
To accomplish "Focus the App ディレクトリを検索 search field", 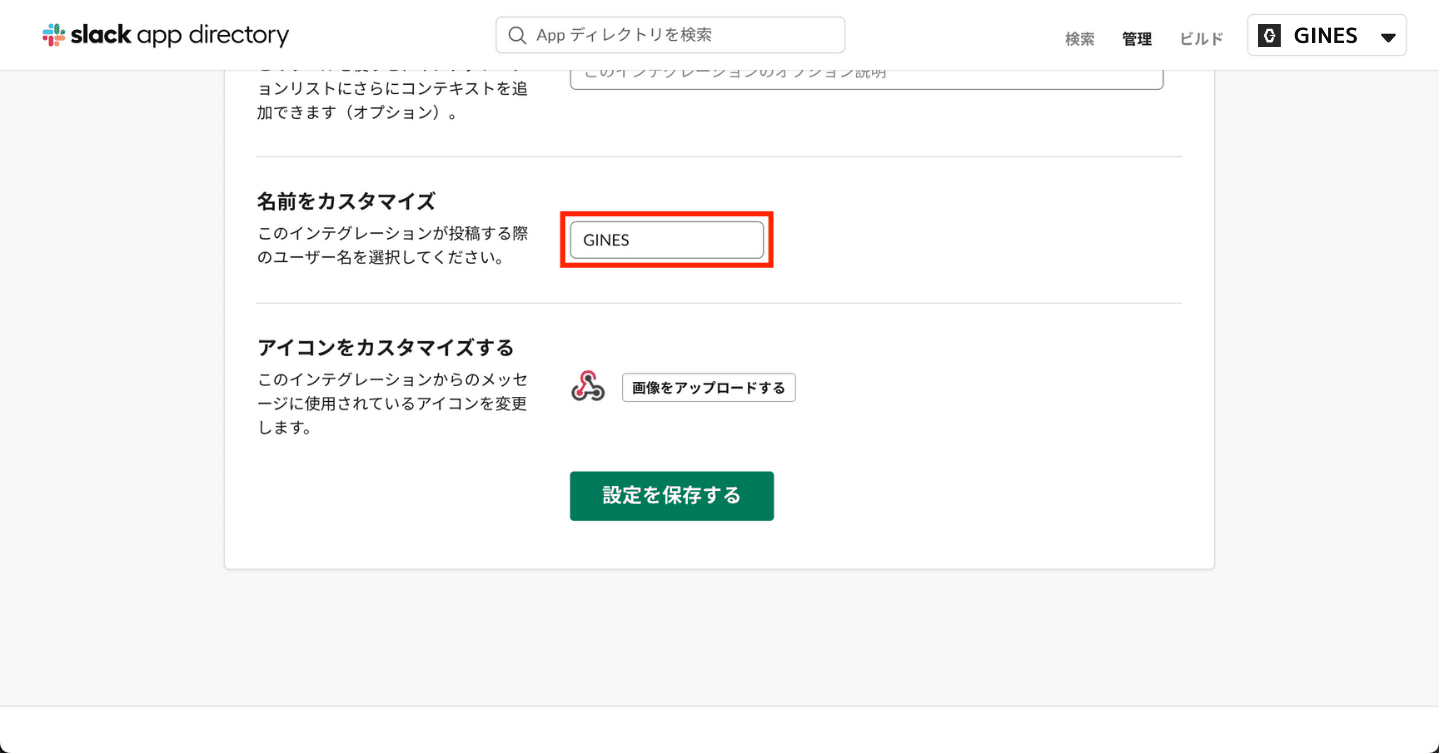I will click(x=680, y=35).
